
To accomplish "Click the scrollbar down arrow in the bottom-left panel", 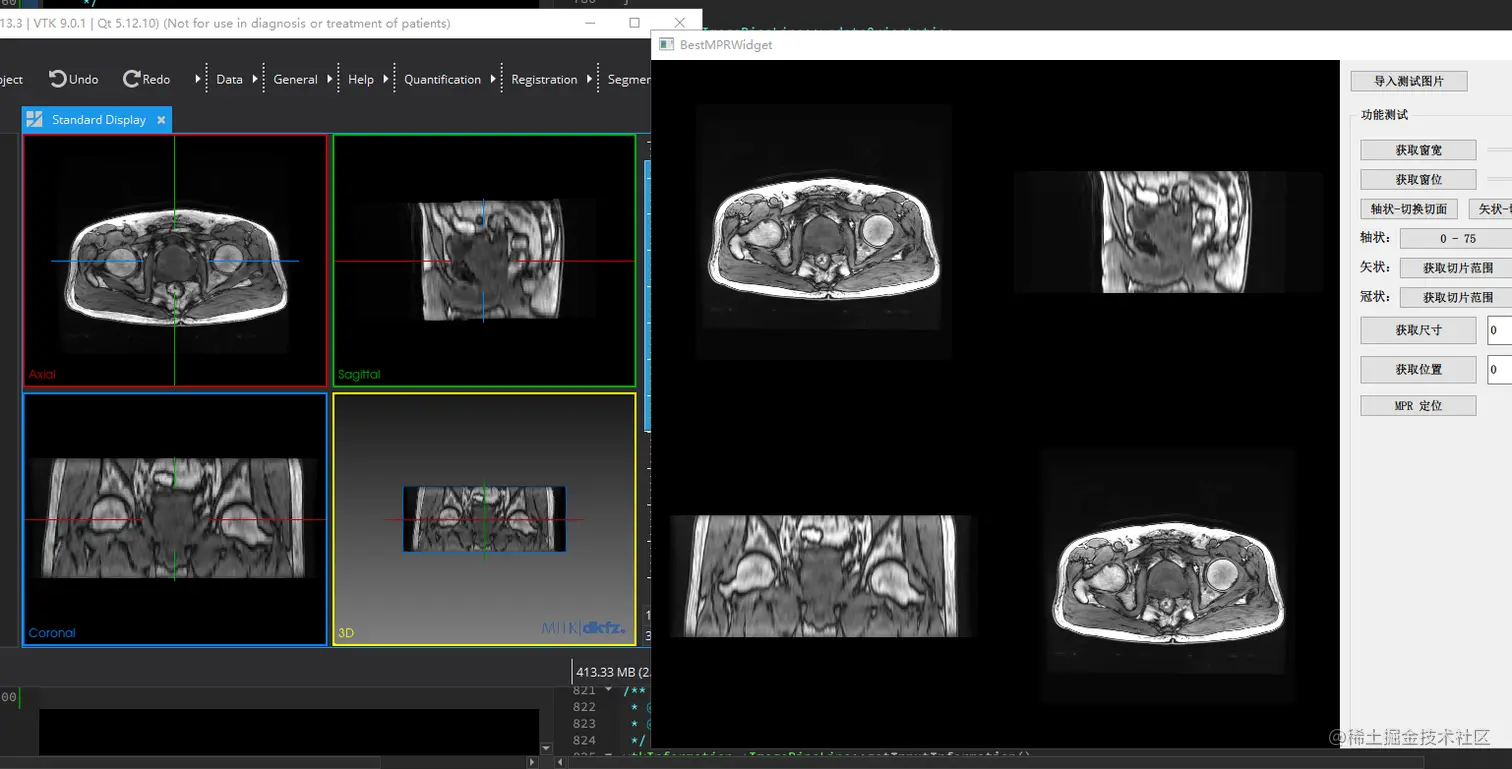I will tap(546, 748).
